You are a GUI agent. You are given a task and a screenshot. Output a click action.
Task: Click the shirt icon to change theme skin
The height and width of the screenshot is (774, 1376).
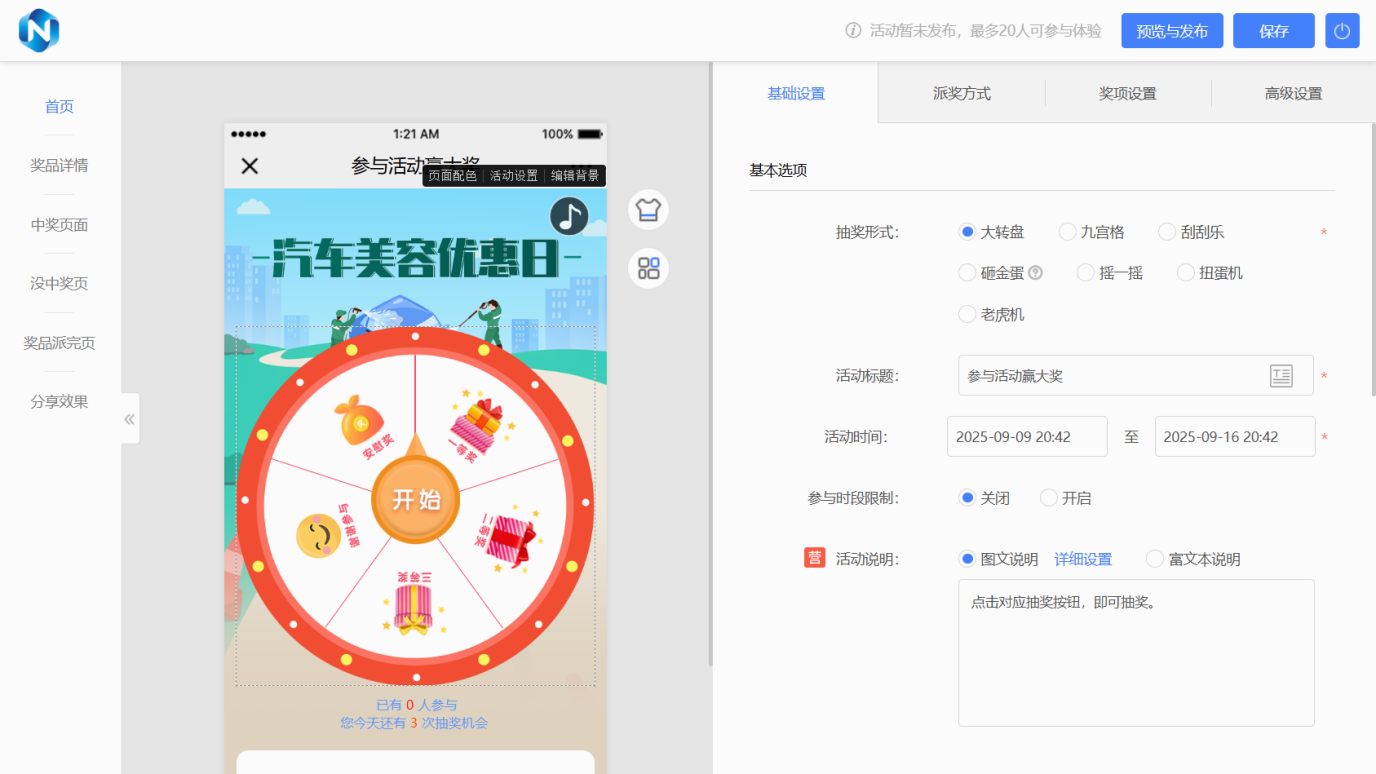coord(647,209)
